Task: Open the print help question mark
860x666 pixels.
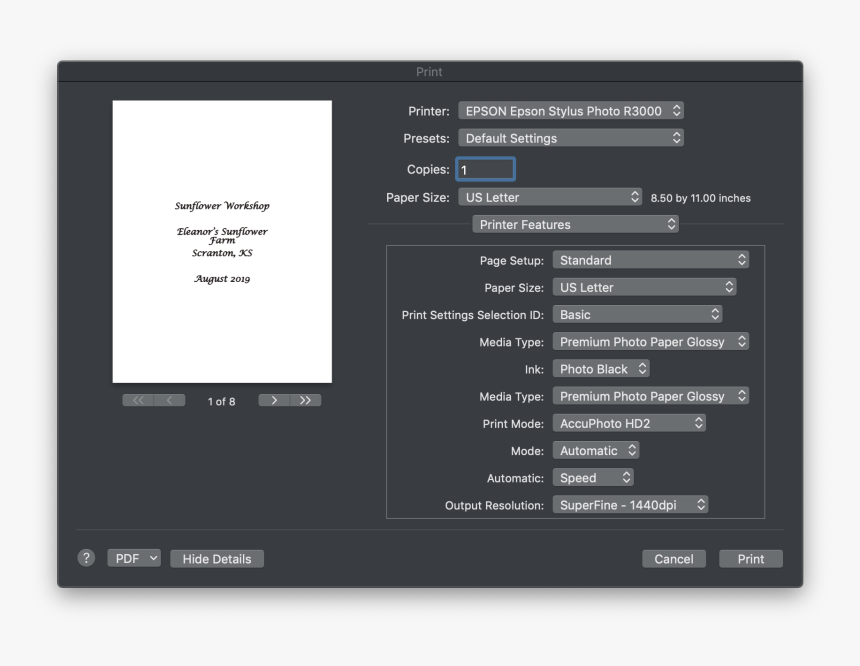Action: coord(87,559)
